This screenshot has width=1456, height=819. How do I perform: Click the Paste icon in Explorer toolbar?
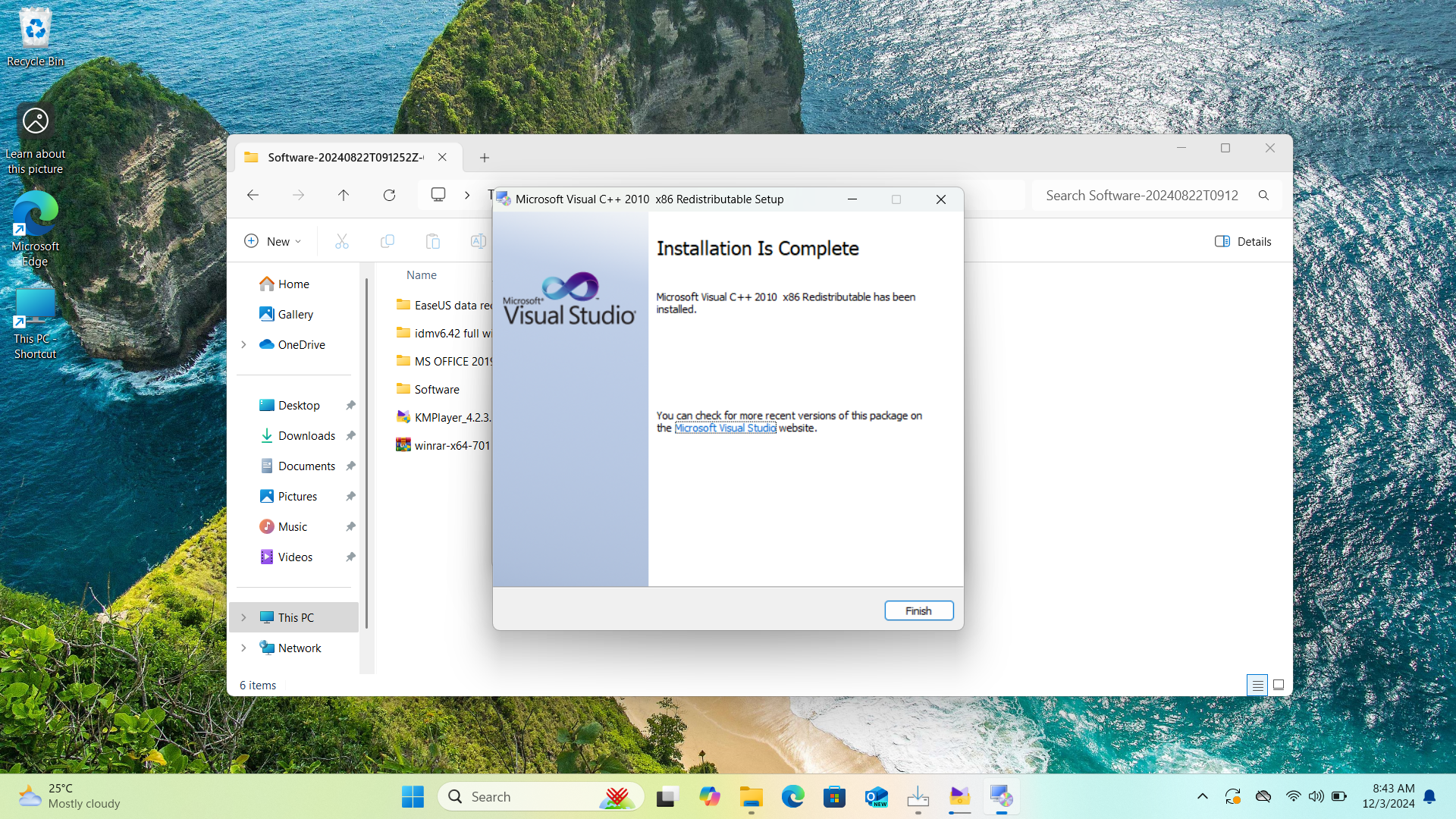(433, 241)
